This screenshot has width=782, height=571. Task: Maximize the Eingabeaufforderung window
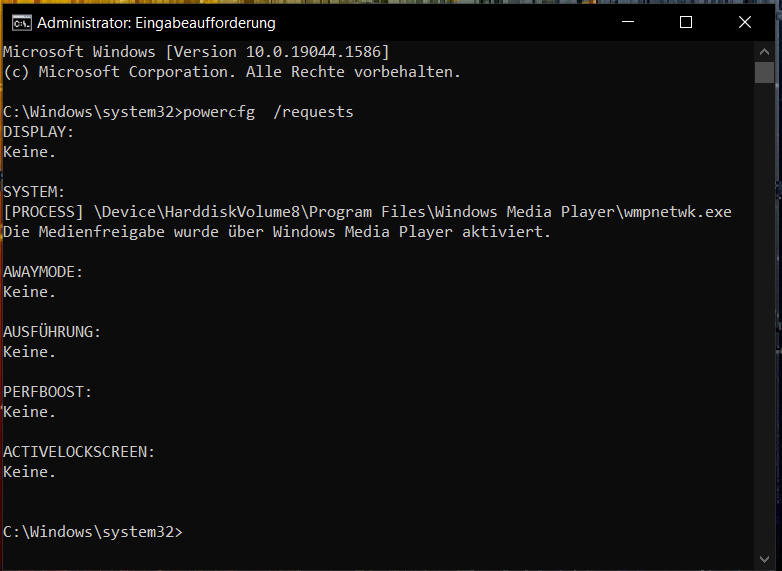pyautogui.click(x=686, y=22)
